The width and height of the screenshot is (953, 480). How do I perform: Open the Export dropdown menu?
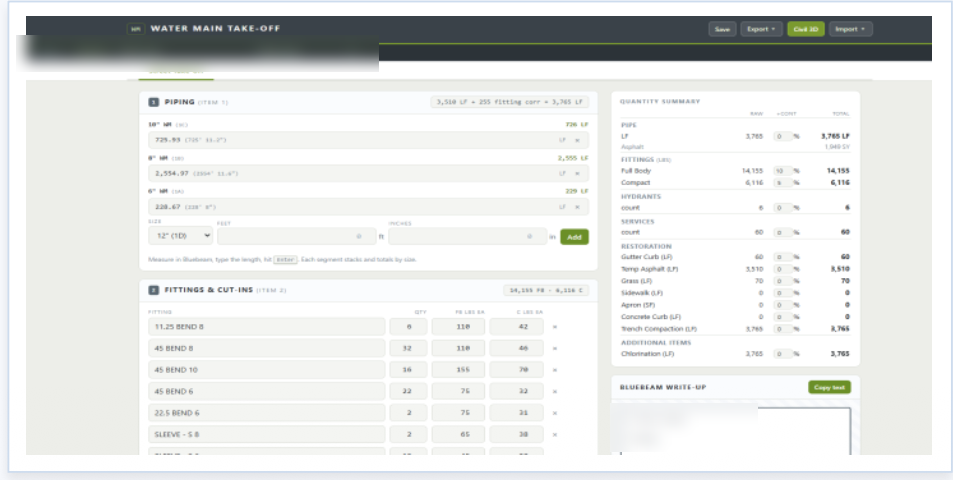pos(761,29)
